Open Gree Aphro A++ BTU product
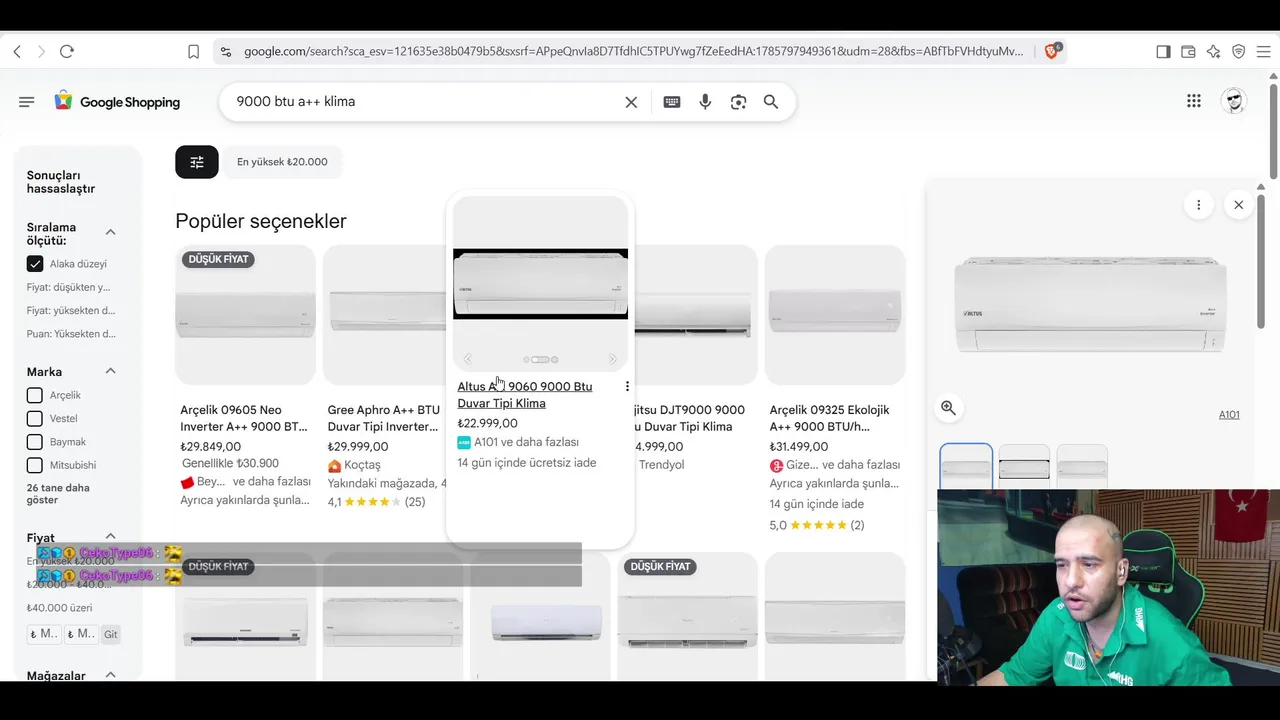 [x=384, y=418]
